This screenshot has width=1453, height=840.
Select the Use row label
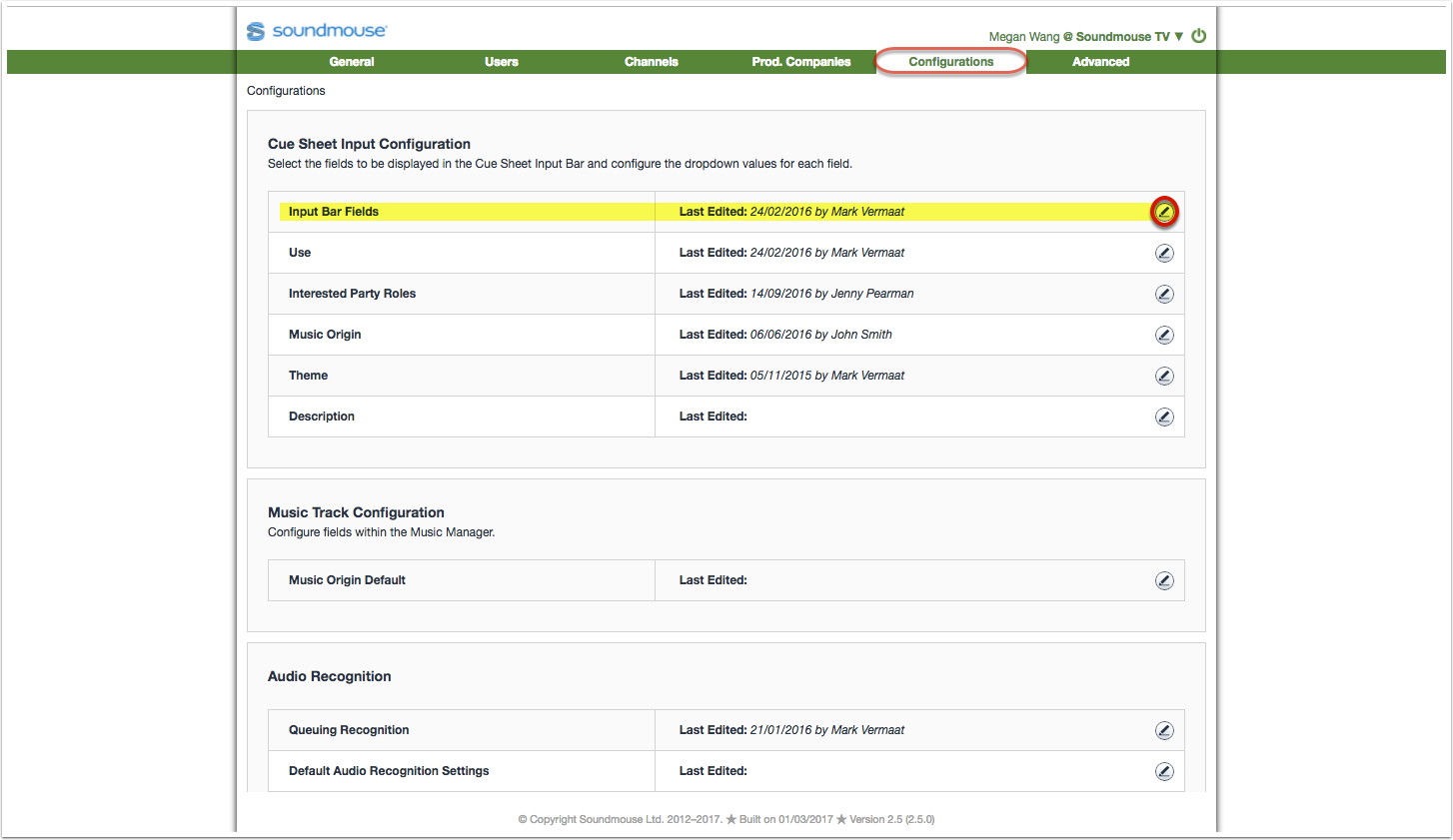coord(300,253)
